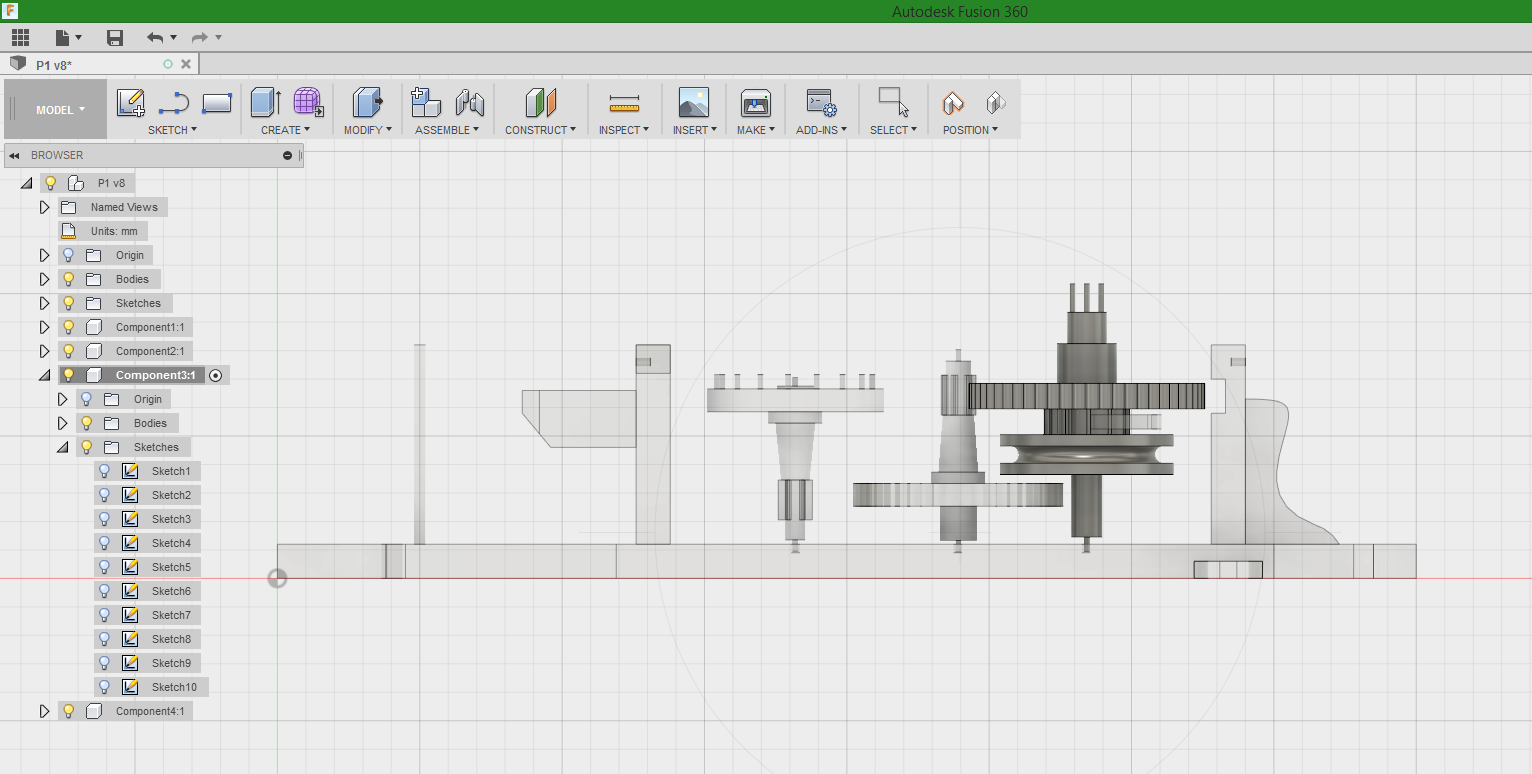Open the redo history dropdown arrow
This screenshot has width=1532, height=774.
pyautogui.click(x=218, y=38)
